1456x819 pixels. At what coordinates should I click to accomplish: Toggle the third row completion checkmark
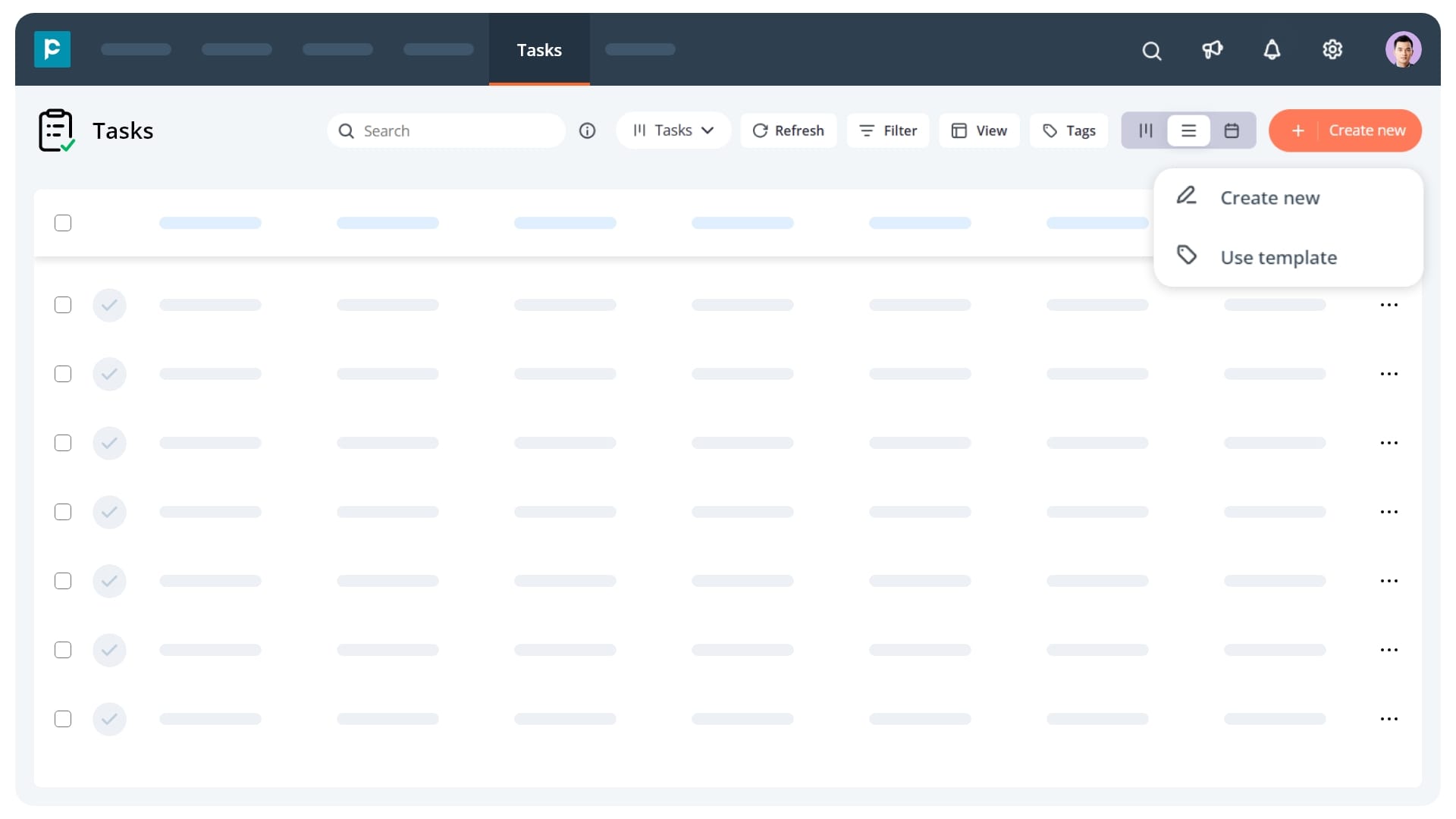pos(109,443)
